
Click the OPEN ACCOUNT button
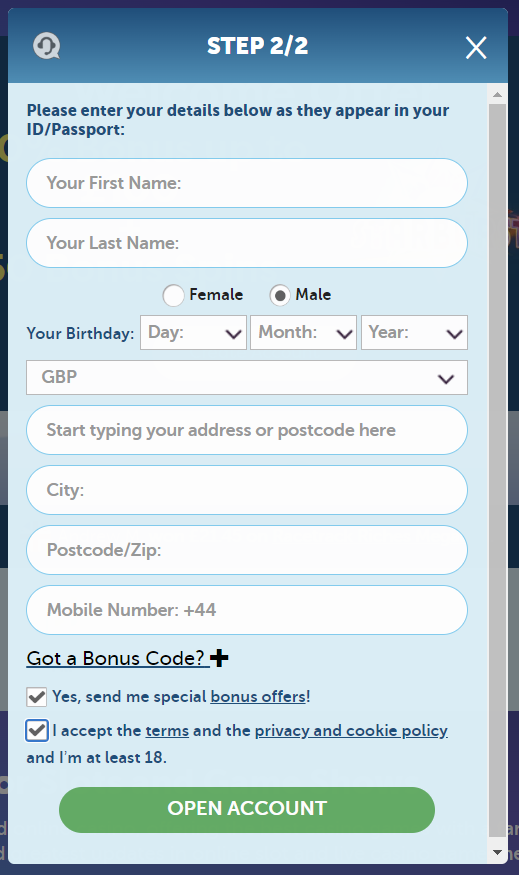tap(247, 810)
